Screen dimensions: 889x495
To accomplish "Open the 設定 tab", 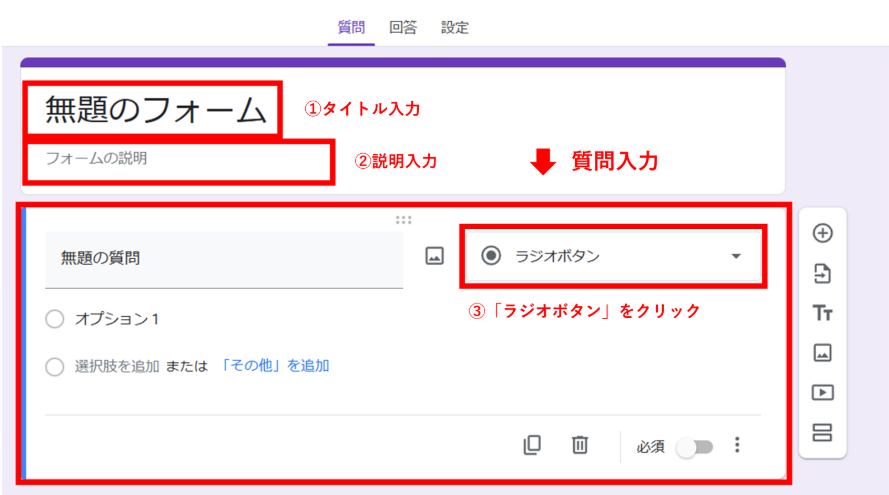I will click(455, 28).
